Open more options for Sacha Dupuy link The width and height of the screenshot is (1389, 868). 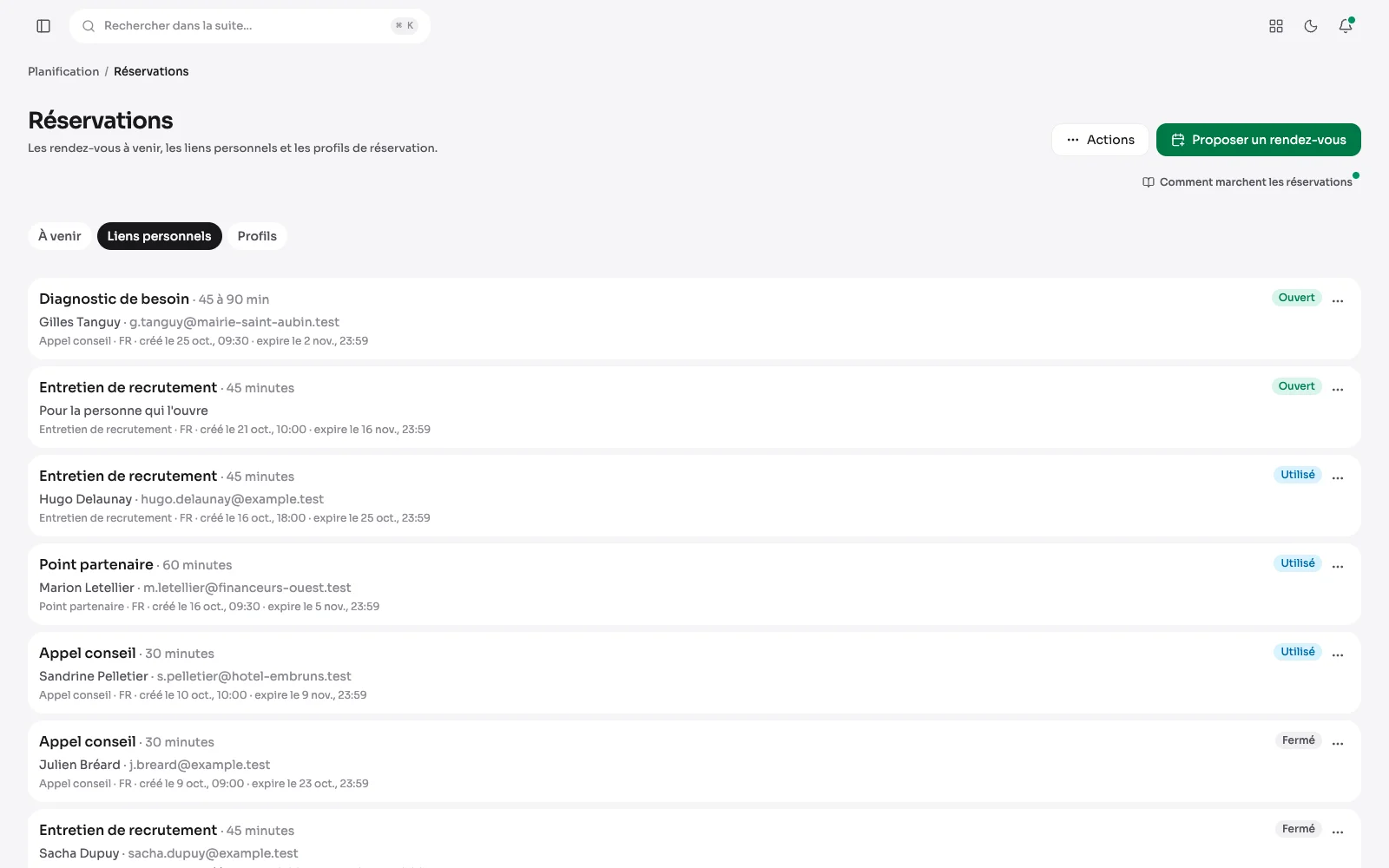coord(1338,832)
